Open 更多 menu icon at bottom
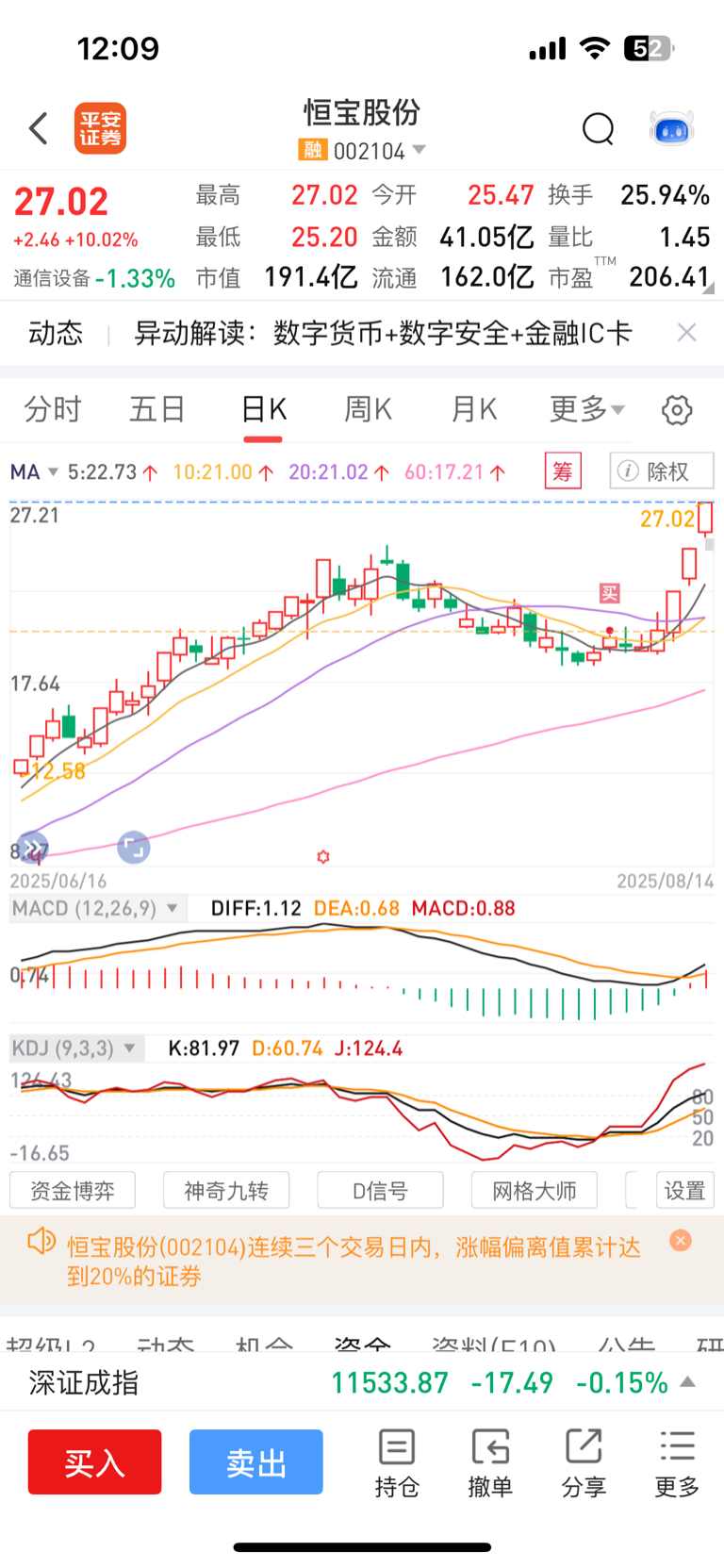 click(678, 1463)
